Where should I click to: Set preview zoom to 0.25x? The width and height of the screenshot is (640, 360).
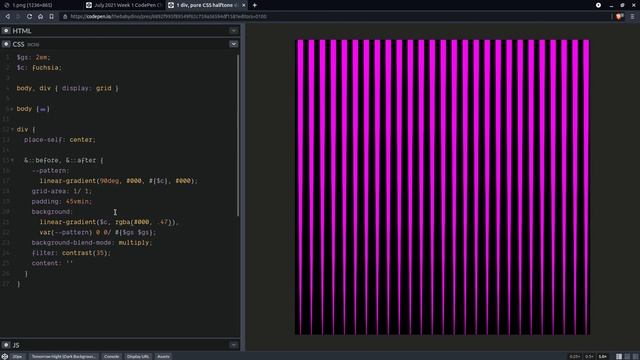(574, 356)
